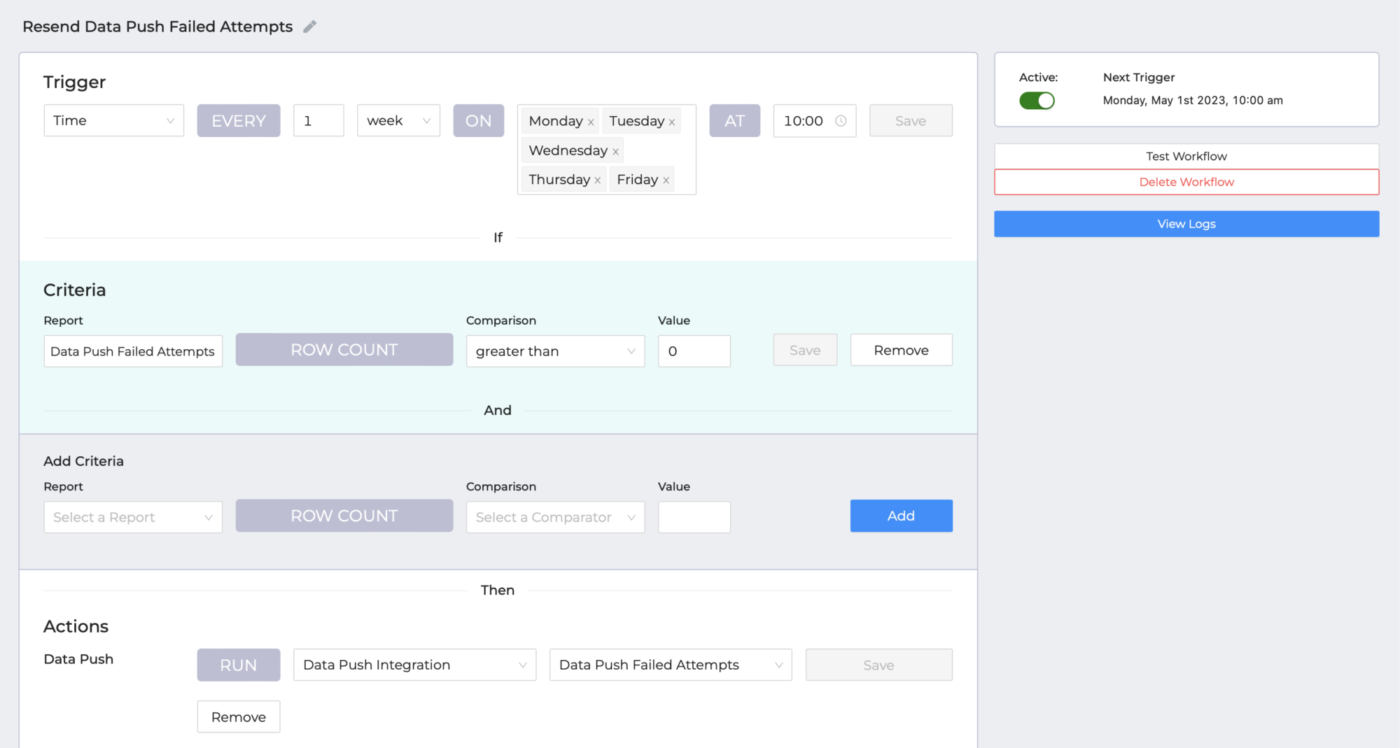Screen dimensions: 1400x748
Task: Click Add to create the new criteria
Action: coord(901,515)
